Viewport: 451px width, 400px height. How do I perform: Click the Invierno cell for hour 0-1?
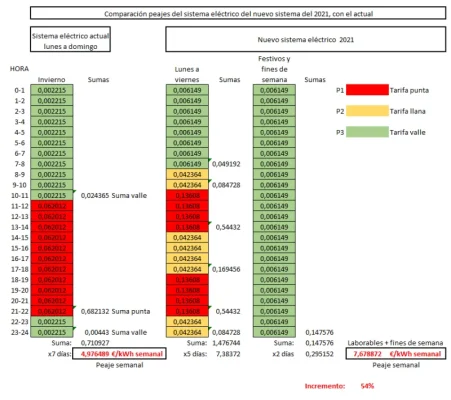(52, 90)
